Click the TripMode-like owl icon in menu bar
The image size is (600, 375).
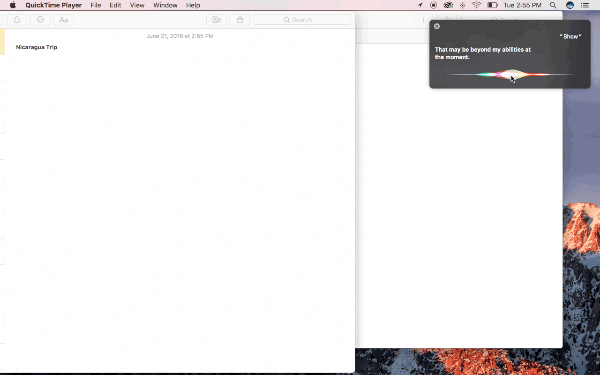click(448, 5)
